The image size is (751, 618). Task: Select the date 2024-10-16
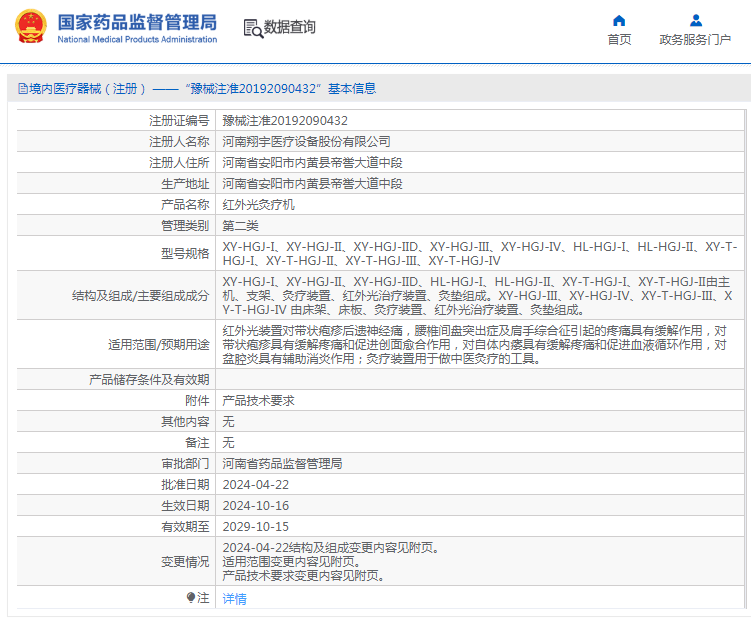click(x=256, y=506)
